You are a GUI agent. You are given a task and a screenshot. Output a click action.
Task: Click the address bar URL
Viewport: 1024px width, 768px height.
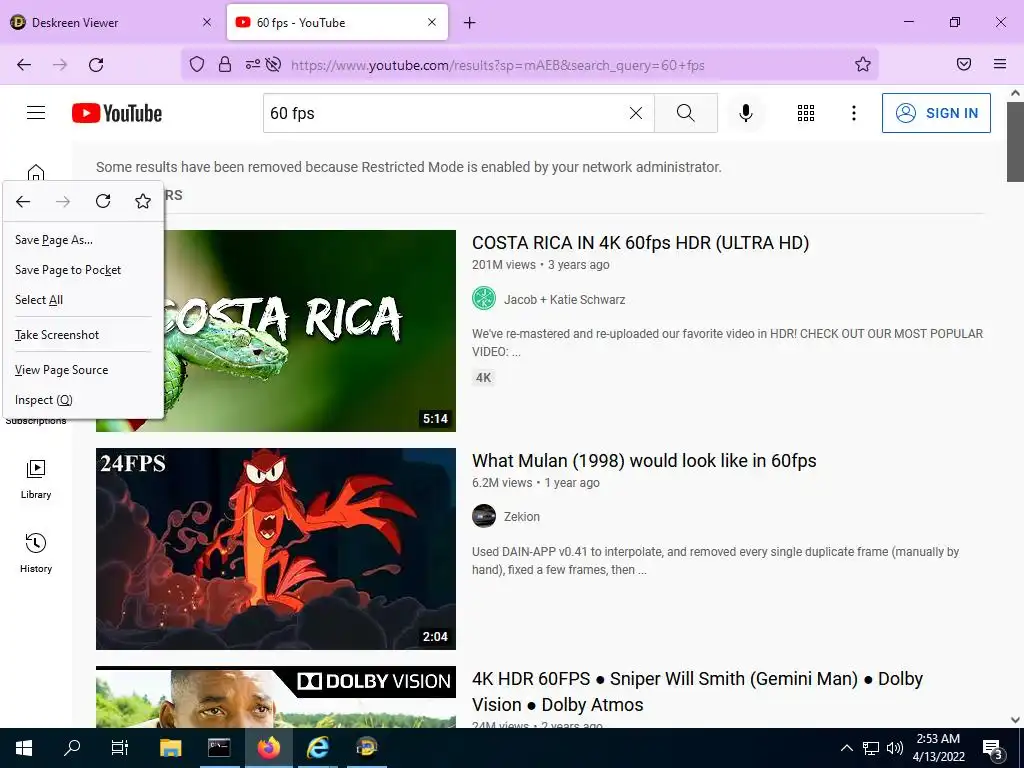498,65
